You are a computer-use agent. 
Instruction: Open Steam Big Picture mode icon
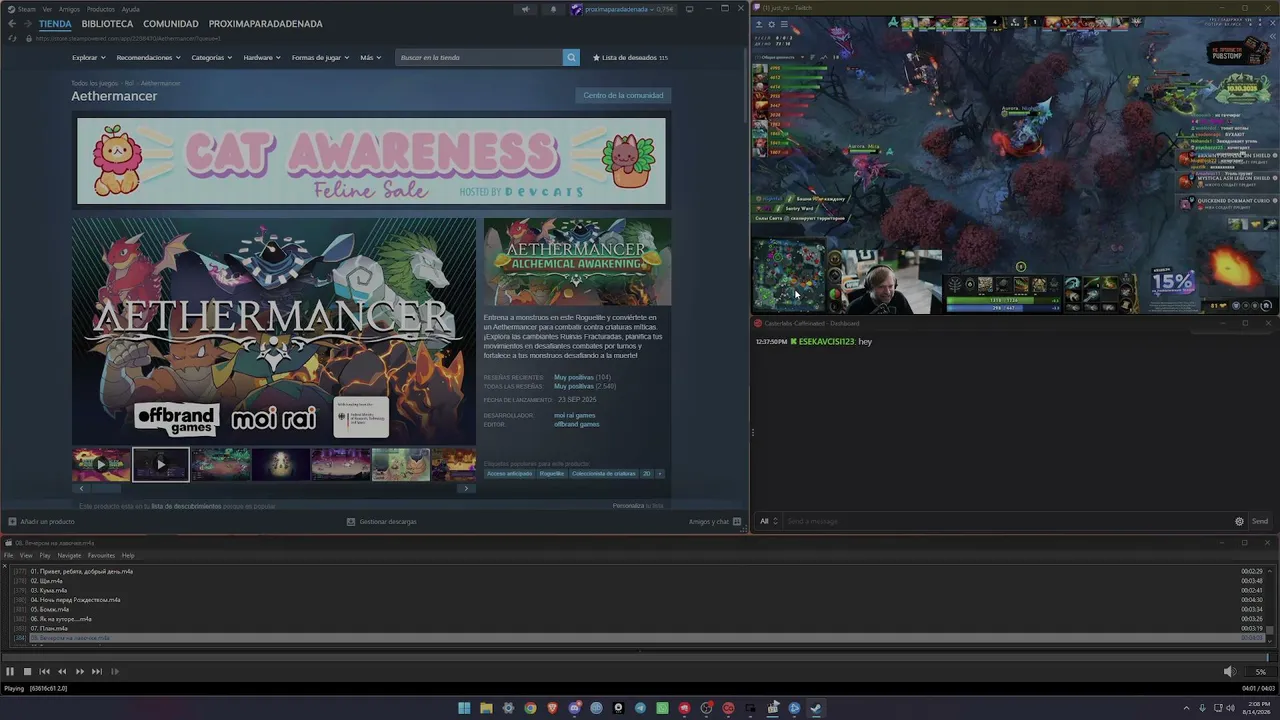pyautogui.click(x=690, y=9)
